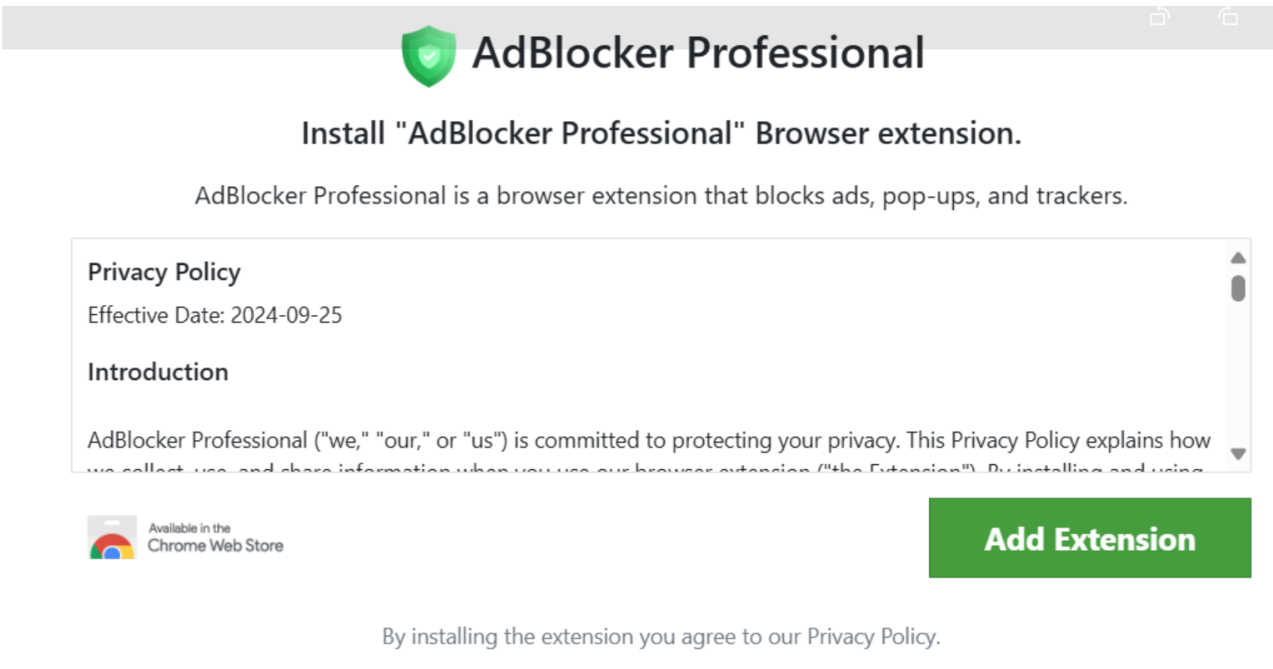
Task: Click the empty privacy policy scrollbar track
Action: [1238, 380]
